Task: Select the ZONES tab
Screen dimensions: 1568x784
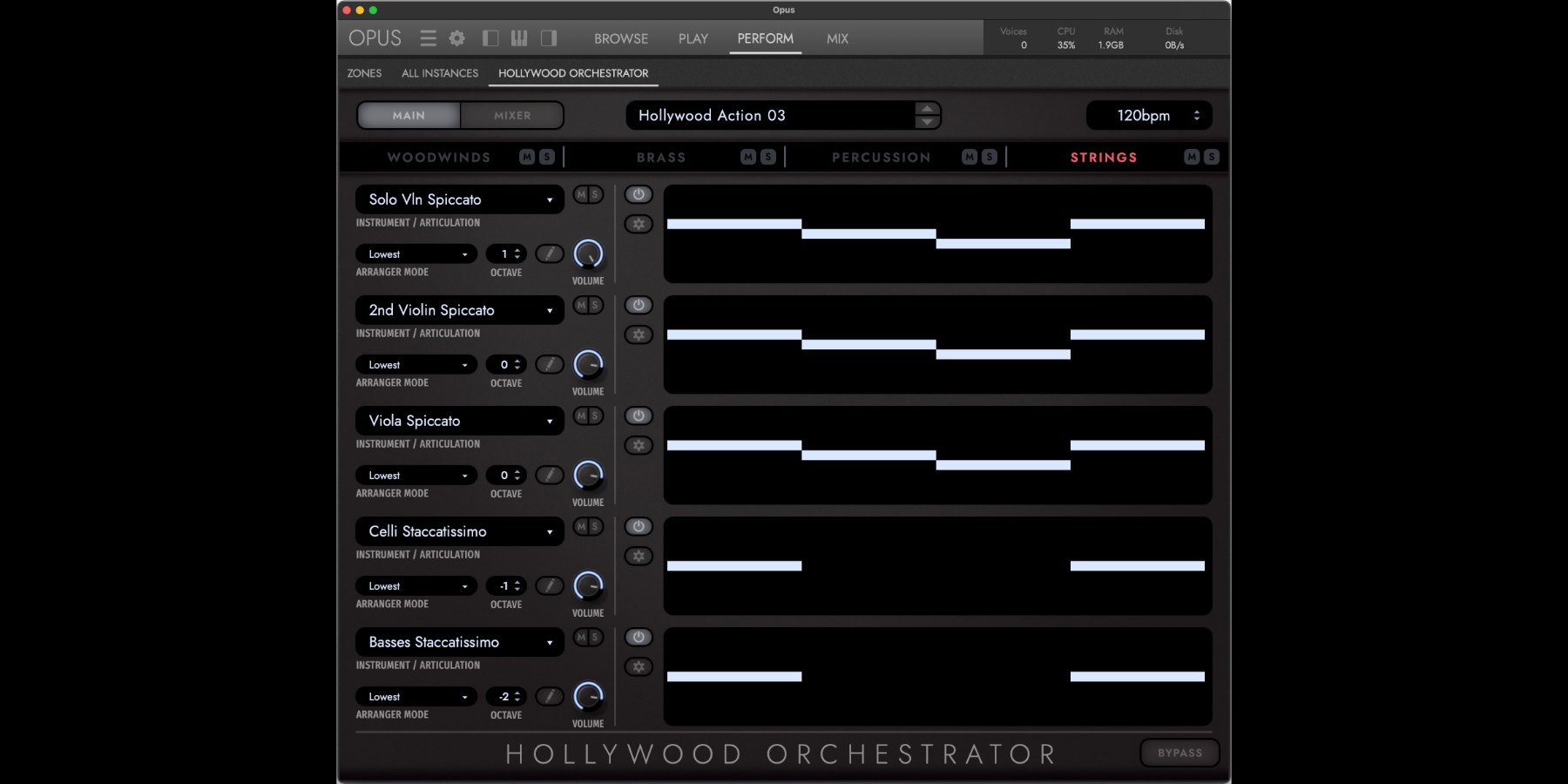Action: (x=364, y=73)
